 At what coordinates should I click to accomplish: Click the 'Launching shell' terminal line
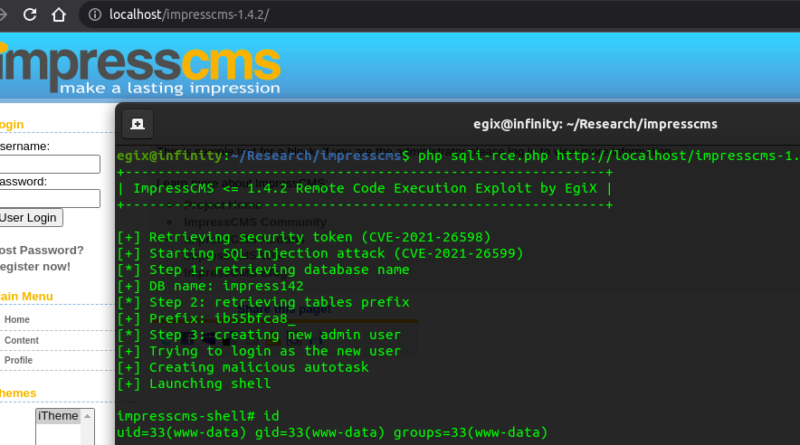point(194,384)
